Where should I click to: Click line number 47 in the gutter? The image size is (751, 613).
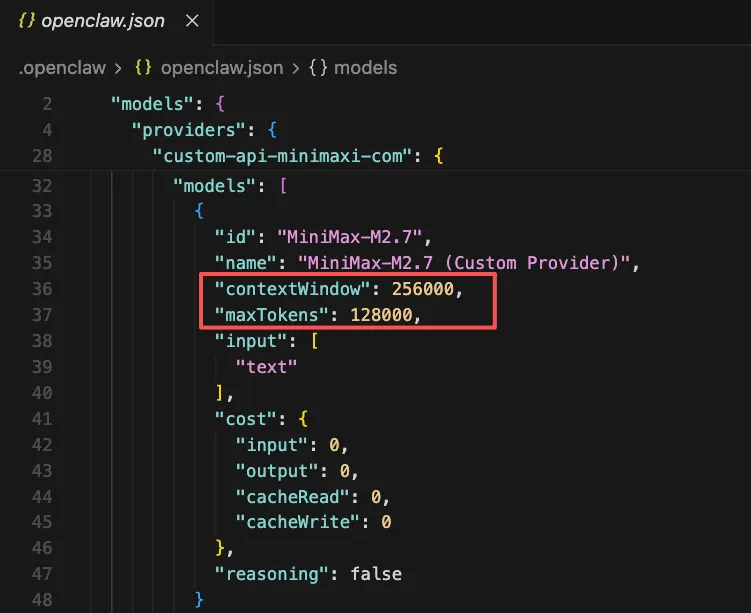tap(42, 574)
